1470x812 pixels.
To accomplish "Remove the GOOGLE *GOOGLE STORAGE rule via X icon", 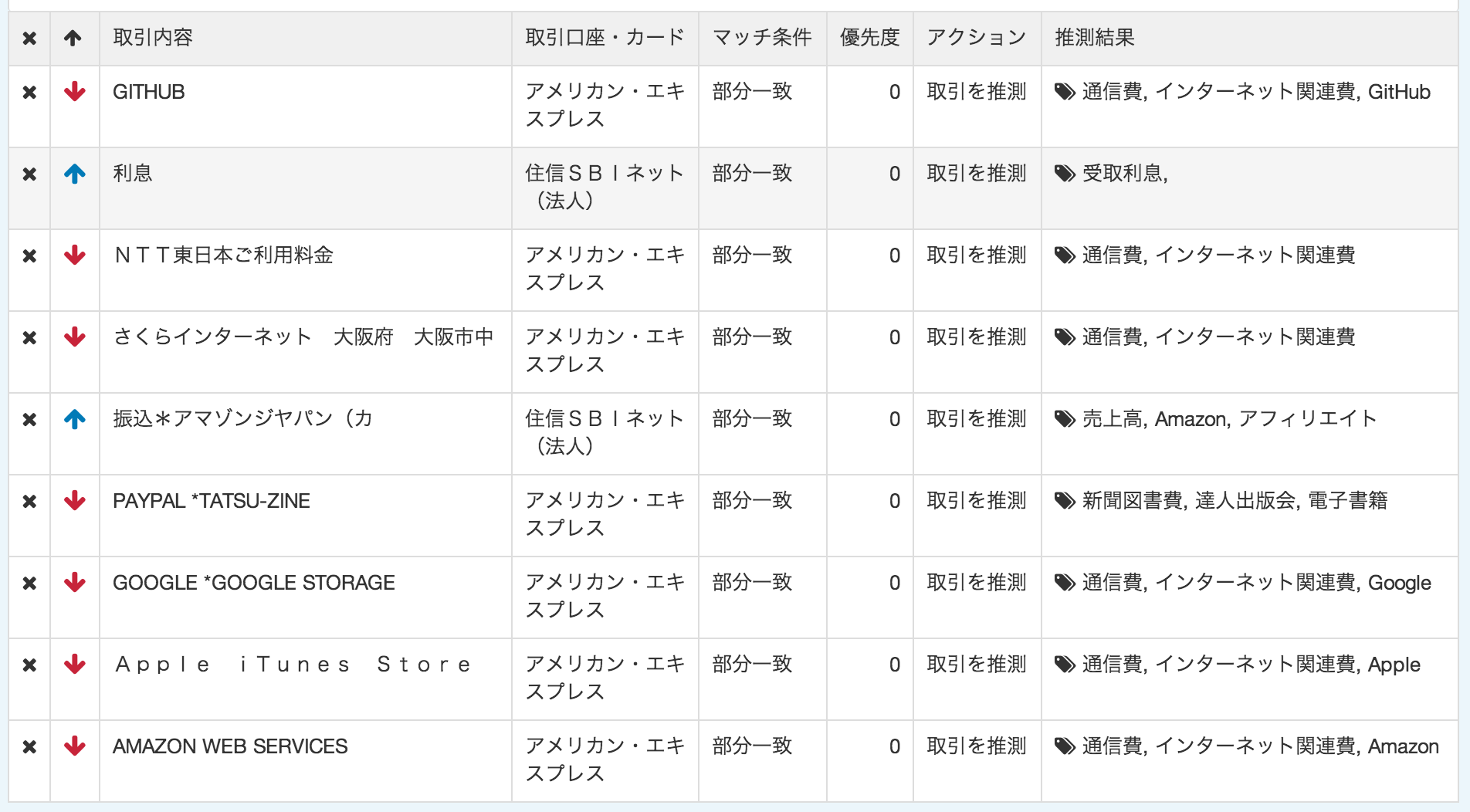I will [x=29, y=582].
